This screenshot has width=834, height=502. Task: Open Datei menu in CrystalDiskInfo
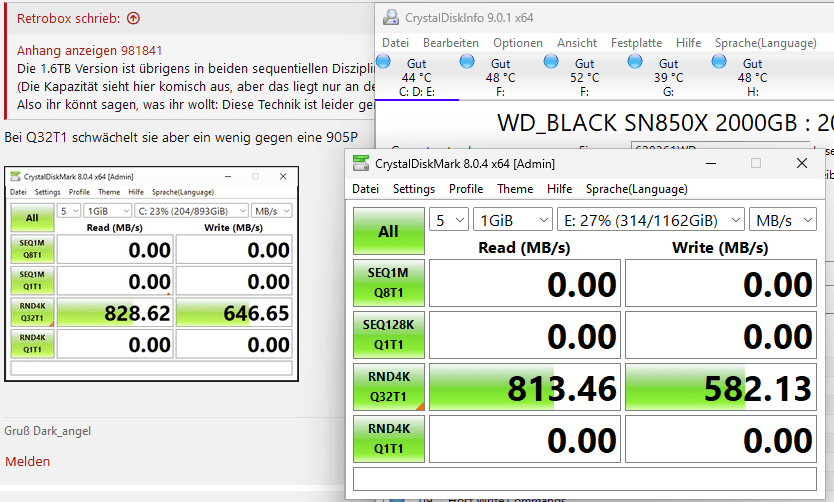(395, 43)
